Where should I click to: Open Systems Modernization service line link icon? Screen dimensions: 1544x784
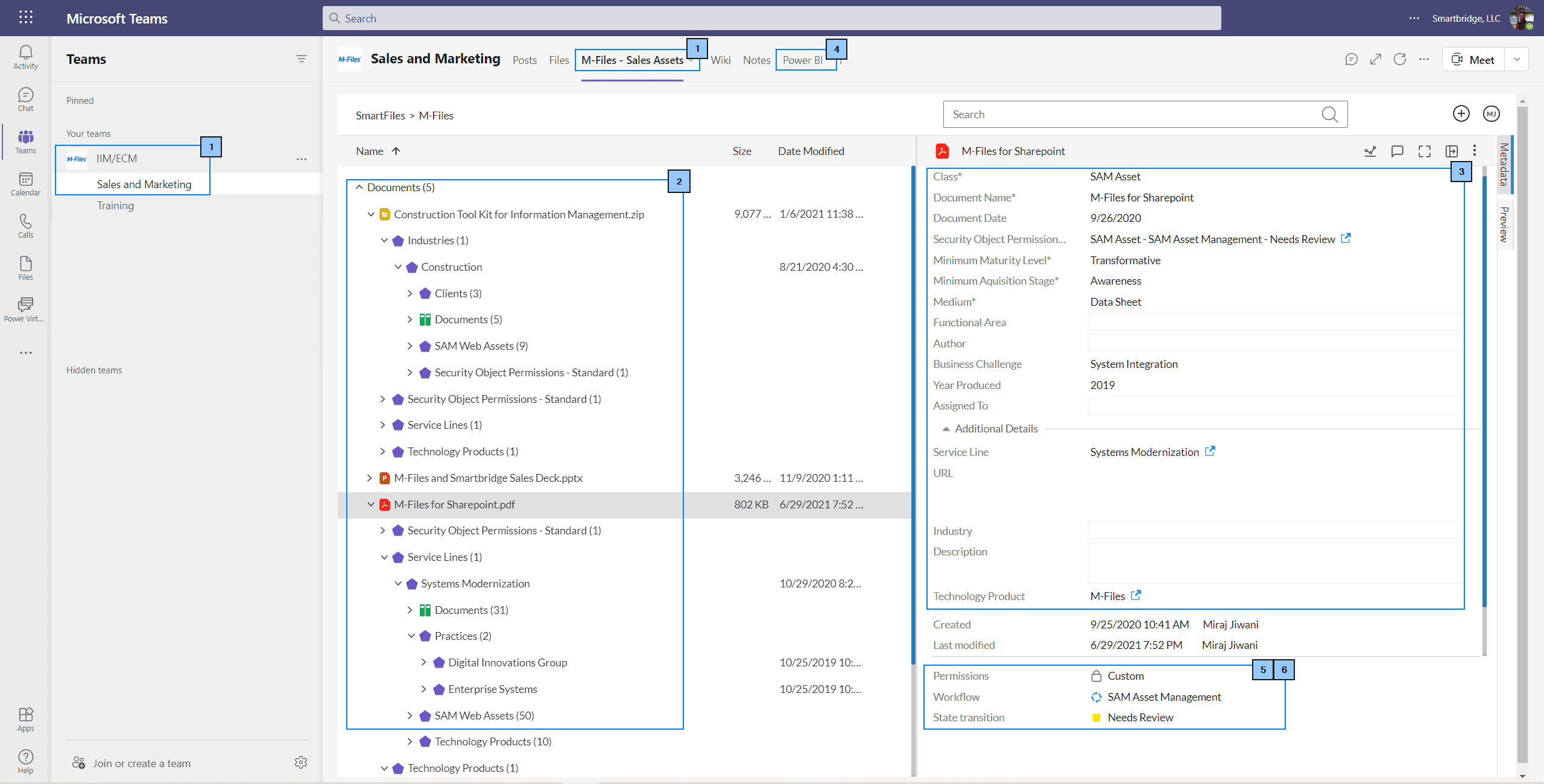[1210, 451]
